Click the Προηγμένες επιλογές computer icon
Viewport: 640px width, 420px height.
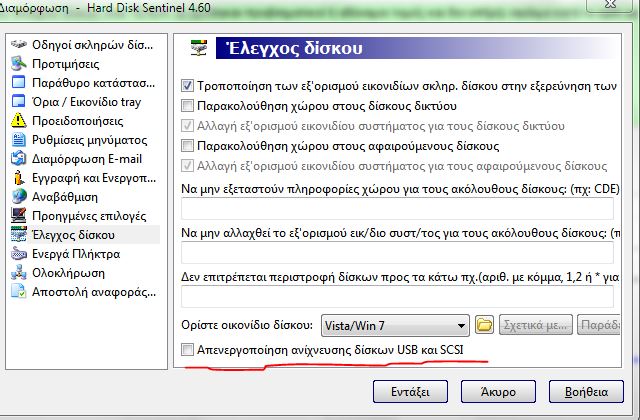(19, 216)
